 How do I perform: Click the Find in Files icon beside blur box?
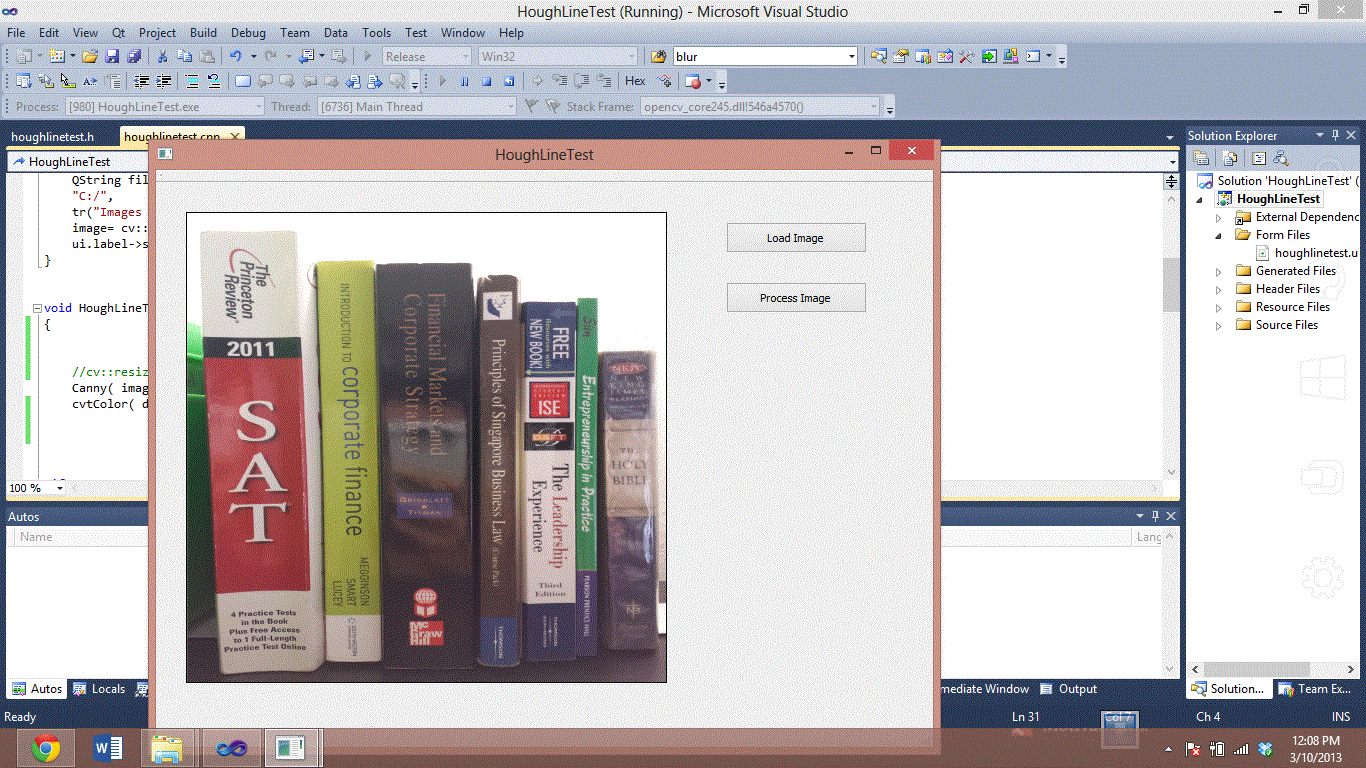click(659, 57)
